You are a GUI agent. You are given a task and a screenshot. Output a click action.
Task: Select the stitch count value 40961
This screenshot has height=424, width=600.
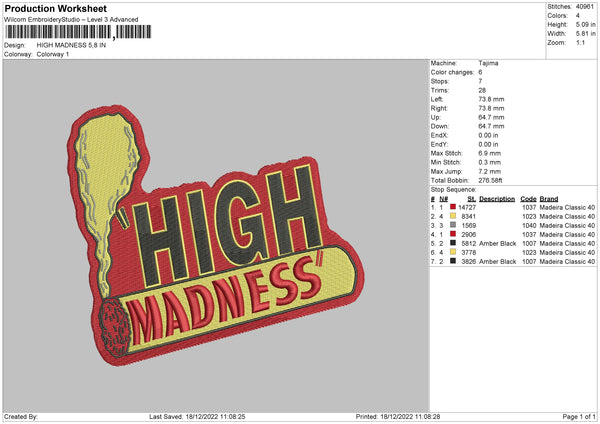[x=586, y=6]
